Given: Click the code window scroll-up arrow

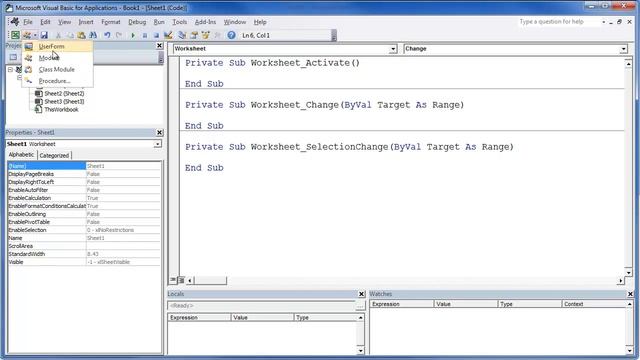Looking at the screenshot, I should point(629,64).
